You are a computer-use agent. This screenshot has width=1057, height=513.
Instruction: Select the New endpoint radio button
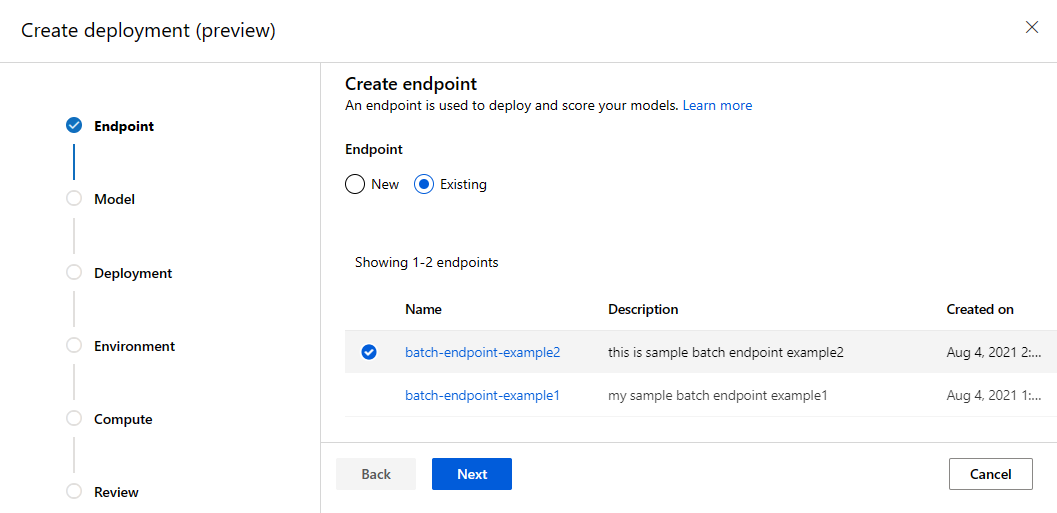click(x=355, y=184)
